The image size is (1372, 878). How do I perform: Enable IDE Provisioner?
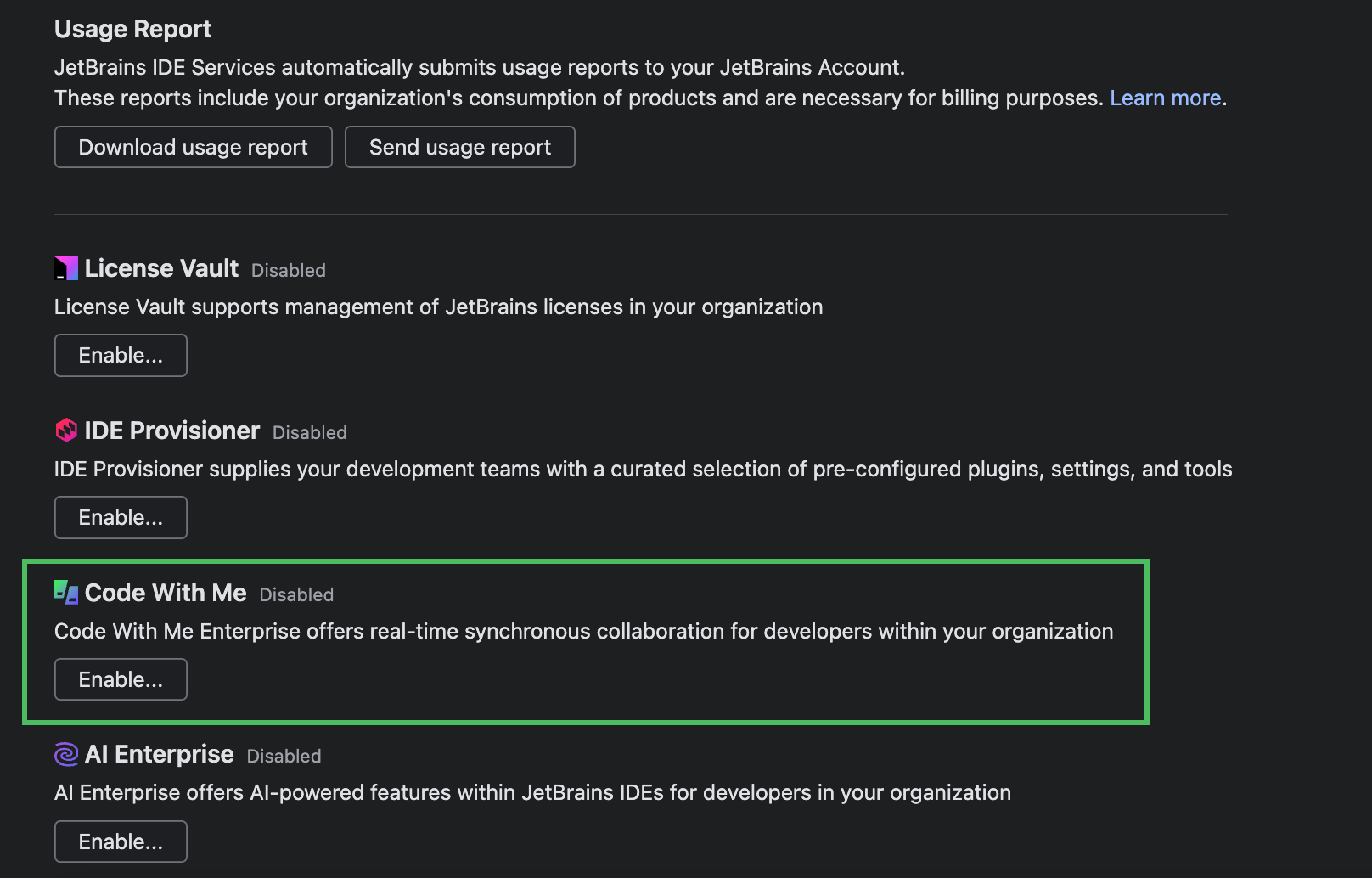[x=120, y=516]
